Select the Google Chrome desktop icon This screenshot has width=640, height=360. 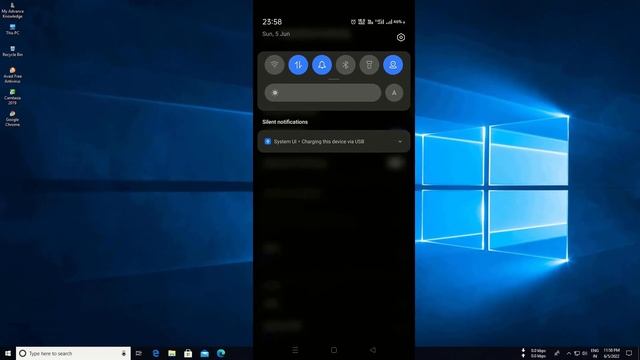[x=12, y=118]
